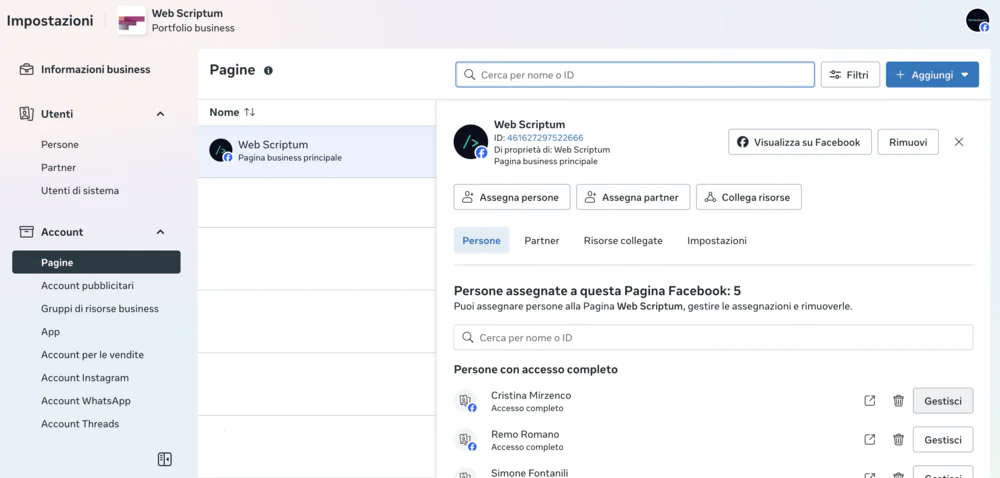The width and height of the screenshot is (1000, 478).
Task: Open Partner in the sidebar
Action: click(59, 168)
